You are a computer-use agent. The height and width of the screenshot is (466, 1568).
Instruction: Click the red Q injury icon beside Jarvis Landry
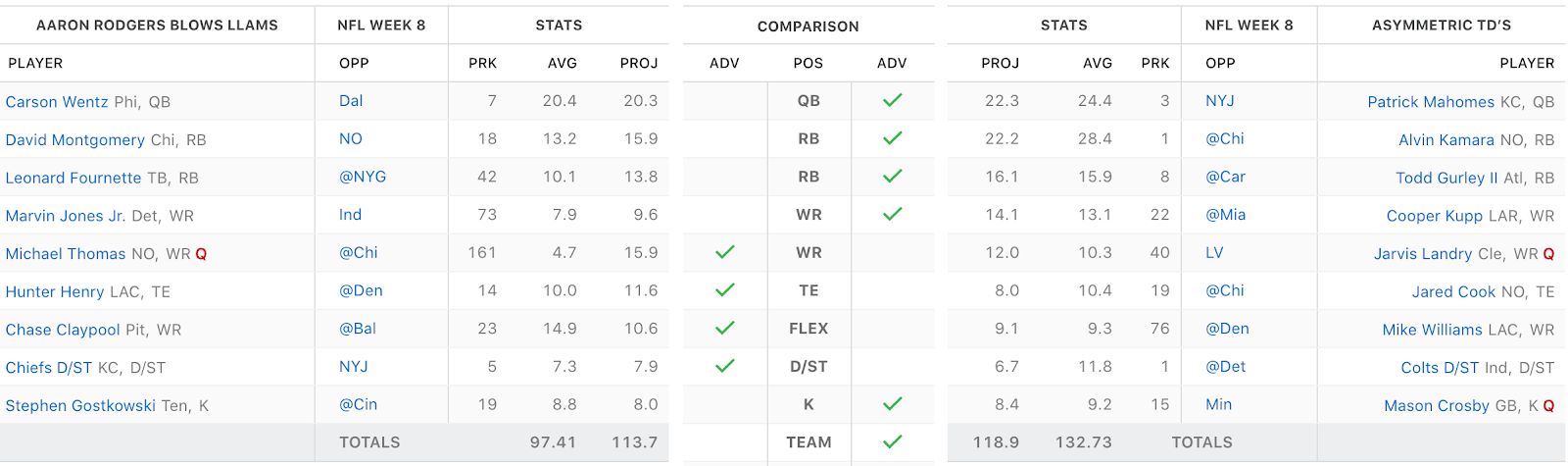click(1549, 254)
